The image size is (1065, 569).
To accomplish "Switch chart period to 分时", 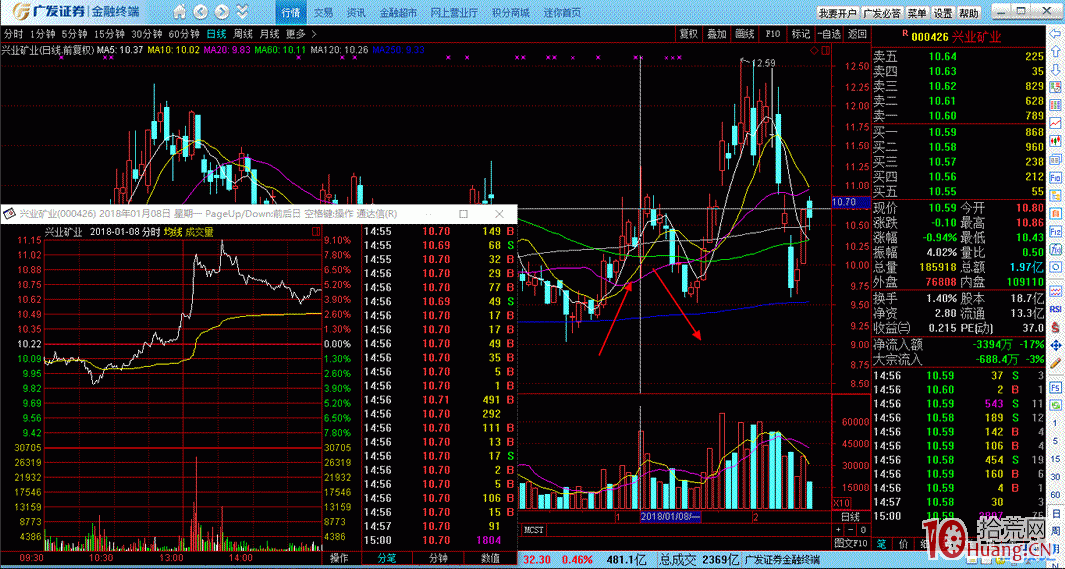I will (12, 34).
